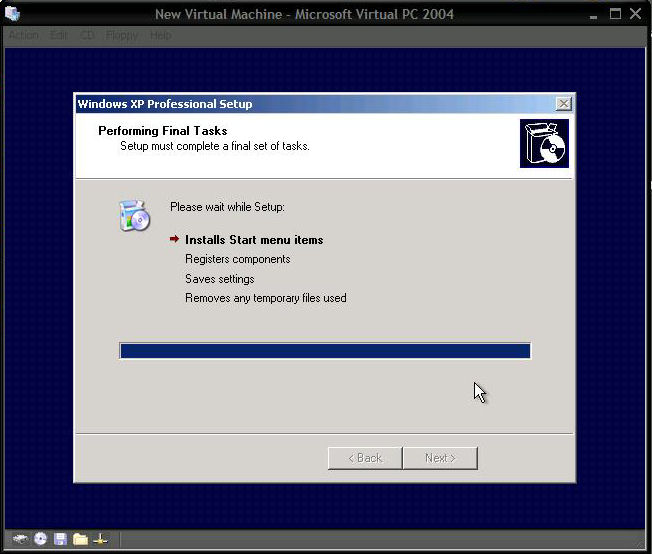The width and height of the screenshot is (652, 554).
Task: Click 'Saves settings' text
Action: [220, 279]
